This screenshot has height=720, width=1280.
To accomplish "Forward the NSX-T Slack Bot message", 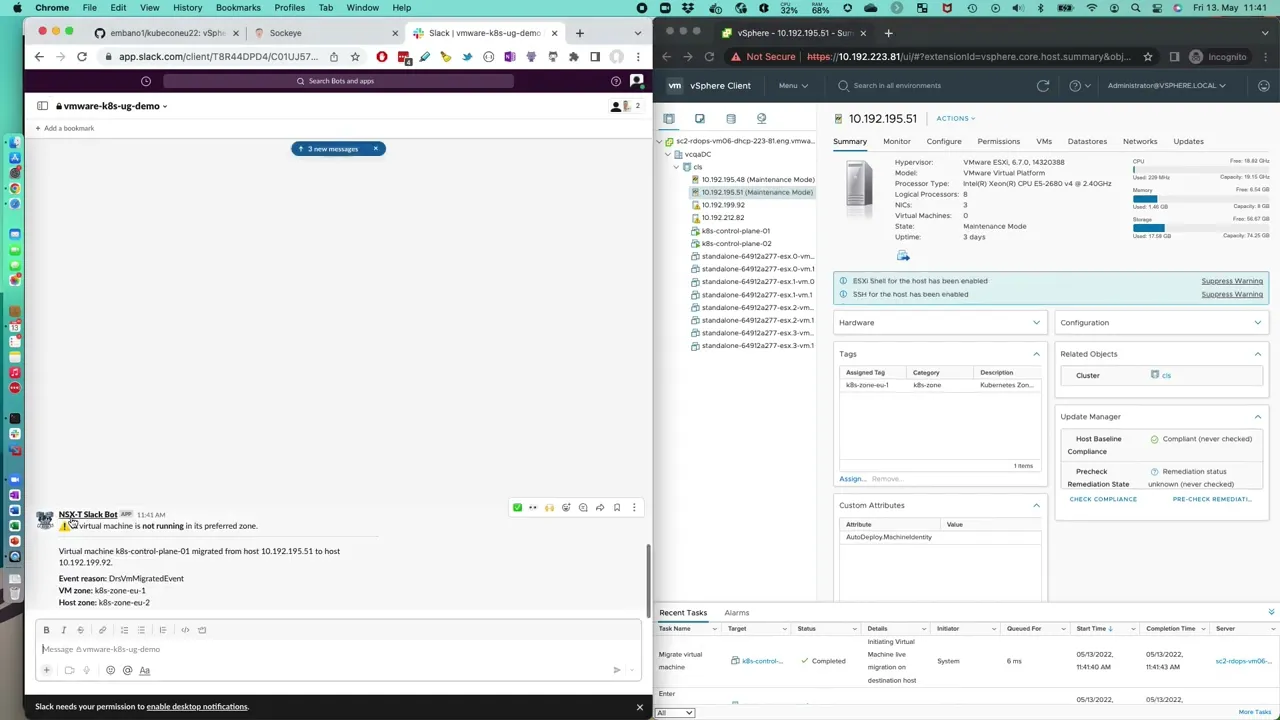I will tap(600, 508).
